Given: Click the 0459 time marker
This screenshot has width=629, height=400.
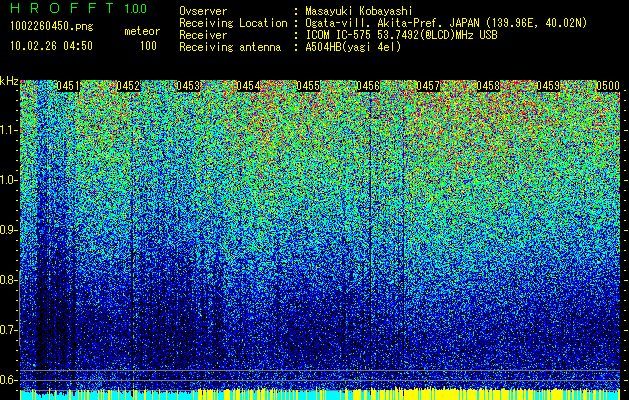Looking at the screenshot, I should 548,86.
